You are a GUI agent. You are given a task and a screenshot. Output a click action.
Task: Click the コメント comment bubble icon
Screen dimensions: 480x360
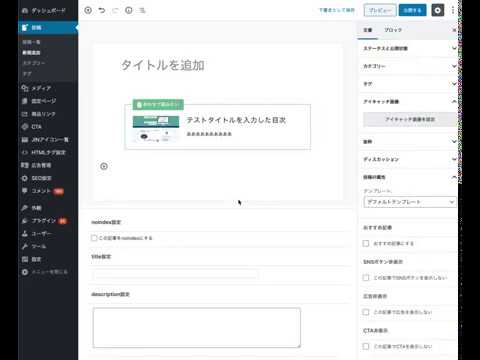[25, 191]
